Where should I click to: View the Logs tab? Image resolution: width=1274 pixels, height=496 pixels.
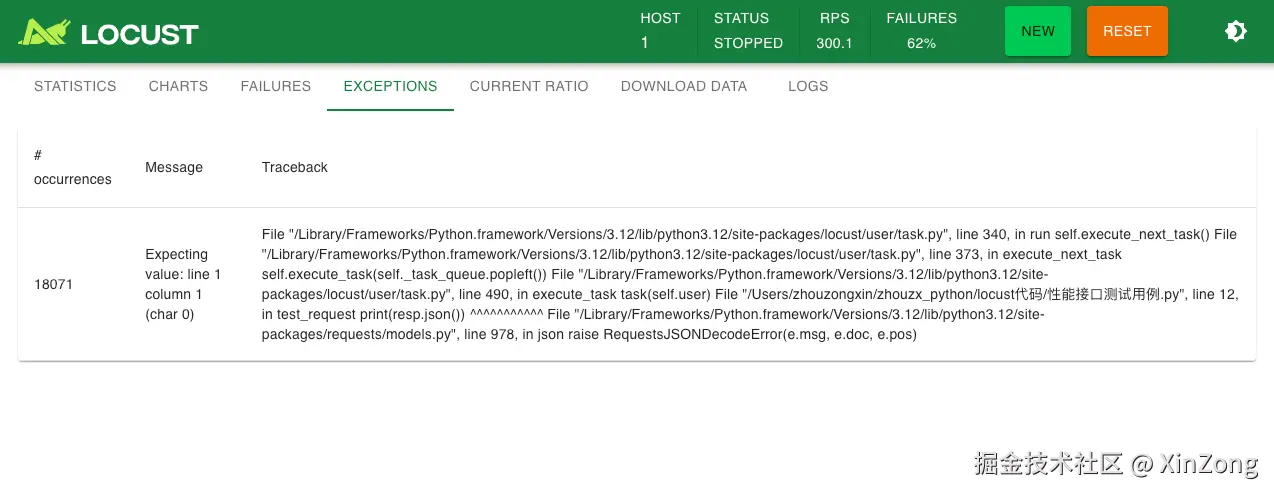[808, 86]
